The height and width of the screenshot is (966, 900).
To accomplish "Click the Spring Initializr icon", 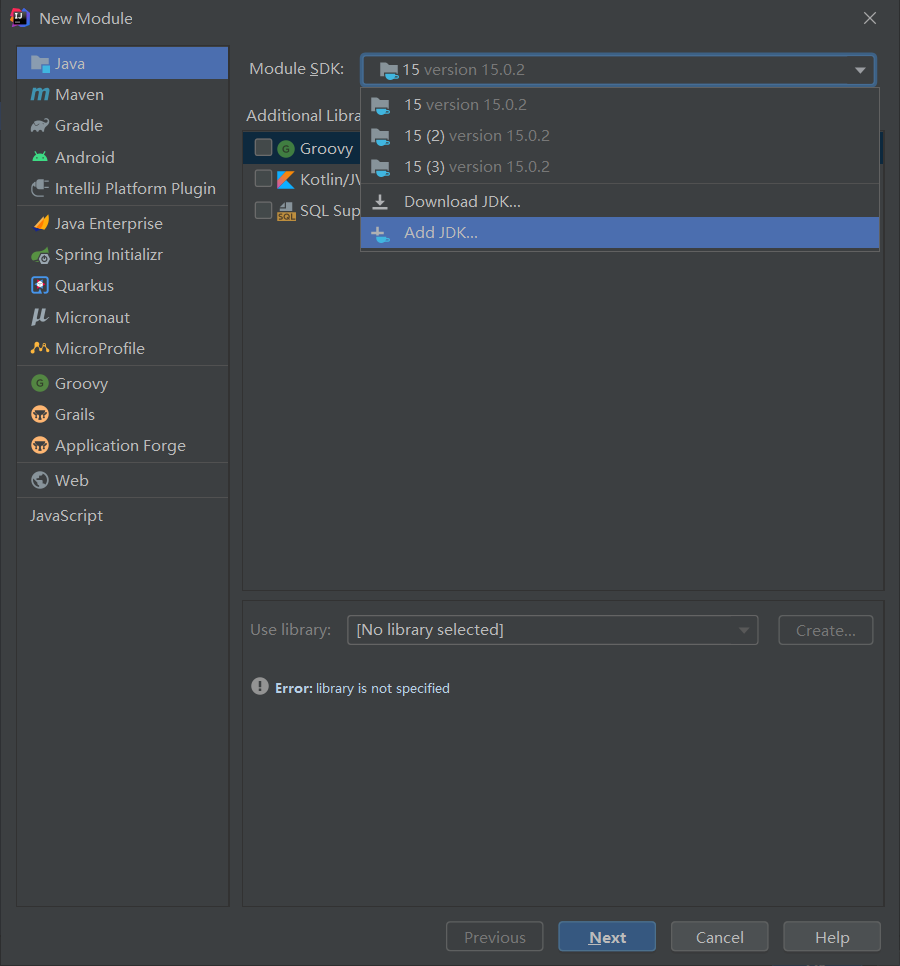I will (40, 255).
